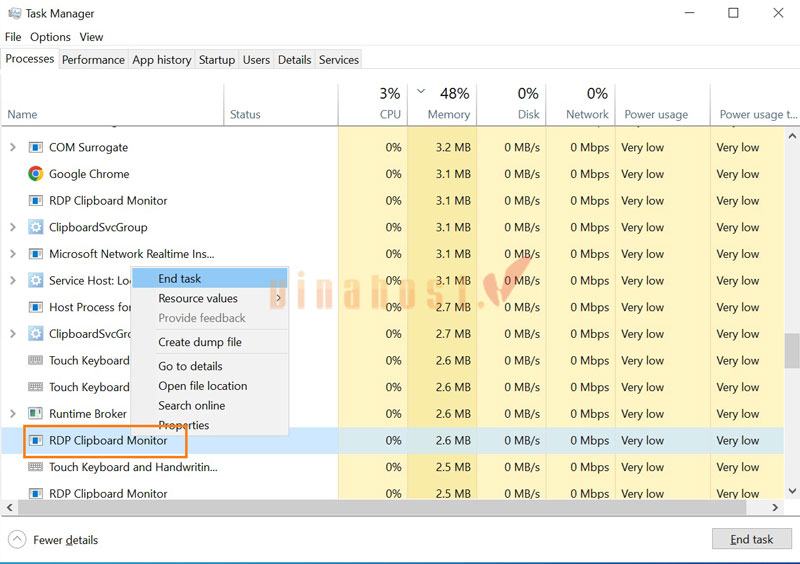Maximize the Task Manager window
The image size is (800, 564).
(x=733, y=13)
